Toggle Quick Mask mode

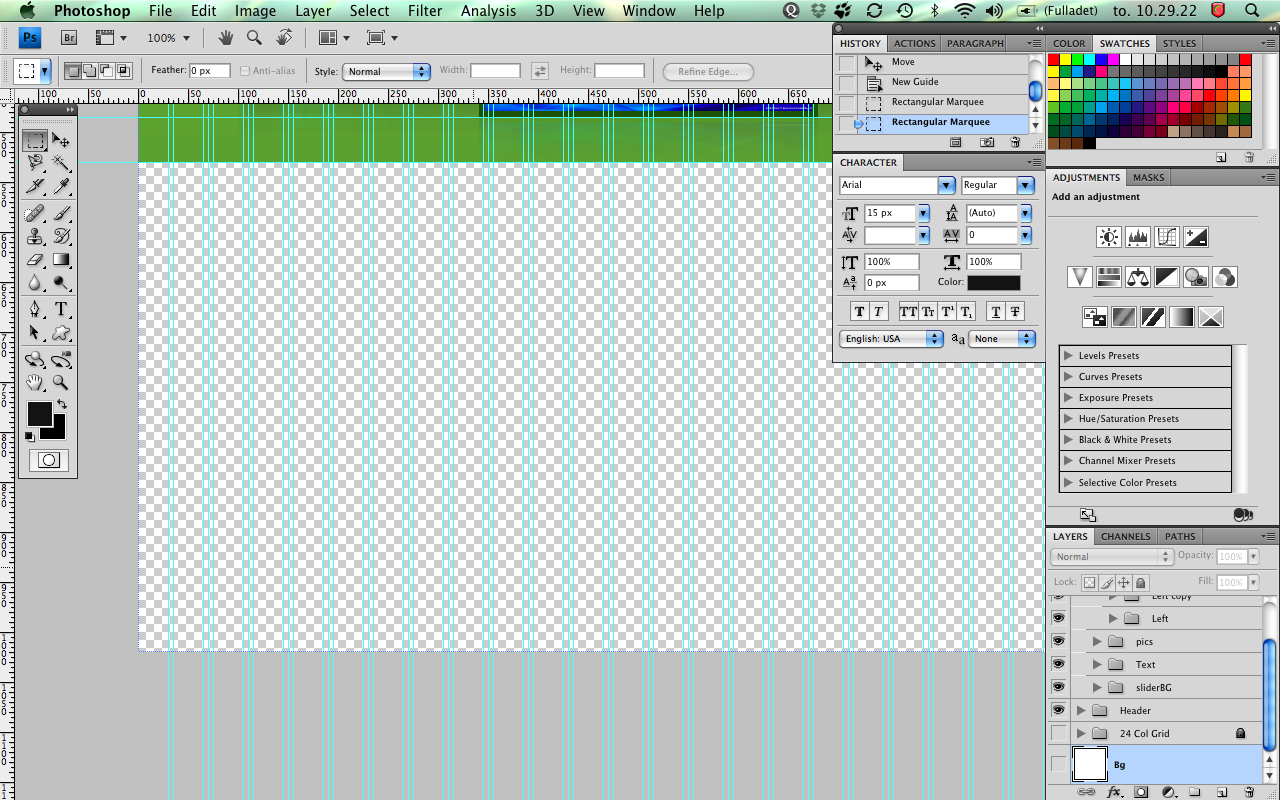tap(48, 460)
